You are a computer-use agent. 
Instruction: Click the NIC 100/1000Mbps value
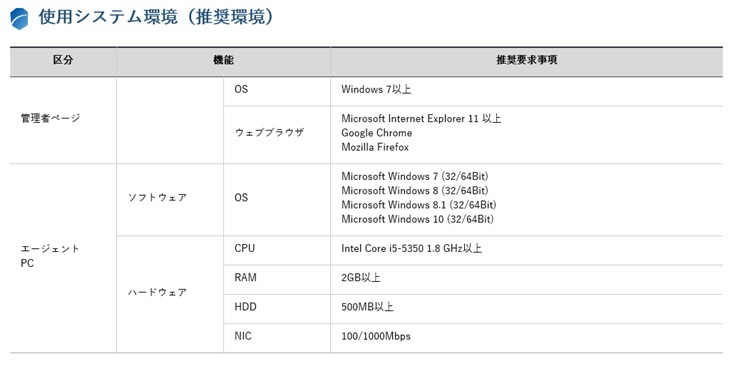(376, 336)
